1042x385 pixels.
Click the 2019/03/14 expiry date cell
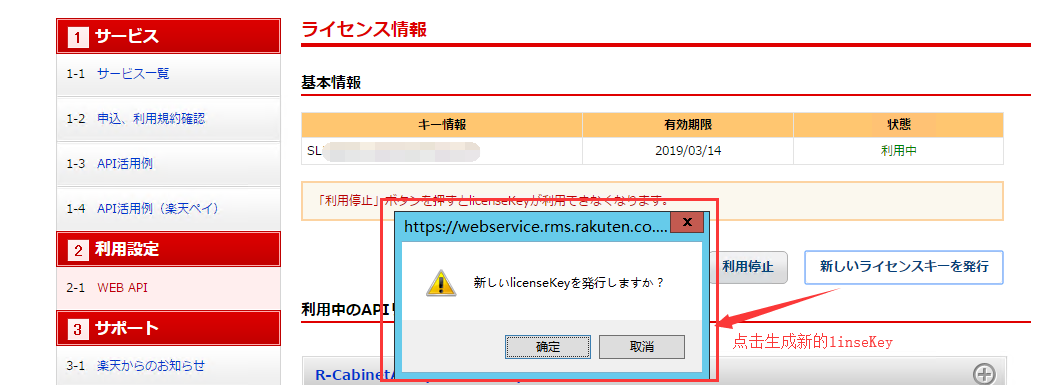coord(688,151)
